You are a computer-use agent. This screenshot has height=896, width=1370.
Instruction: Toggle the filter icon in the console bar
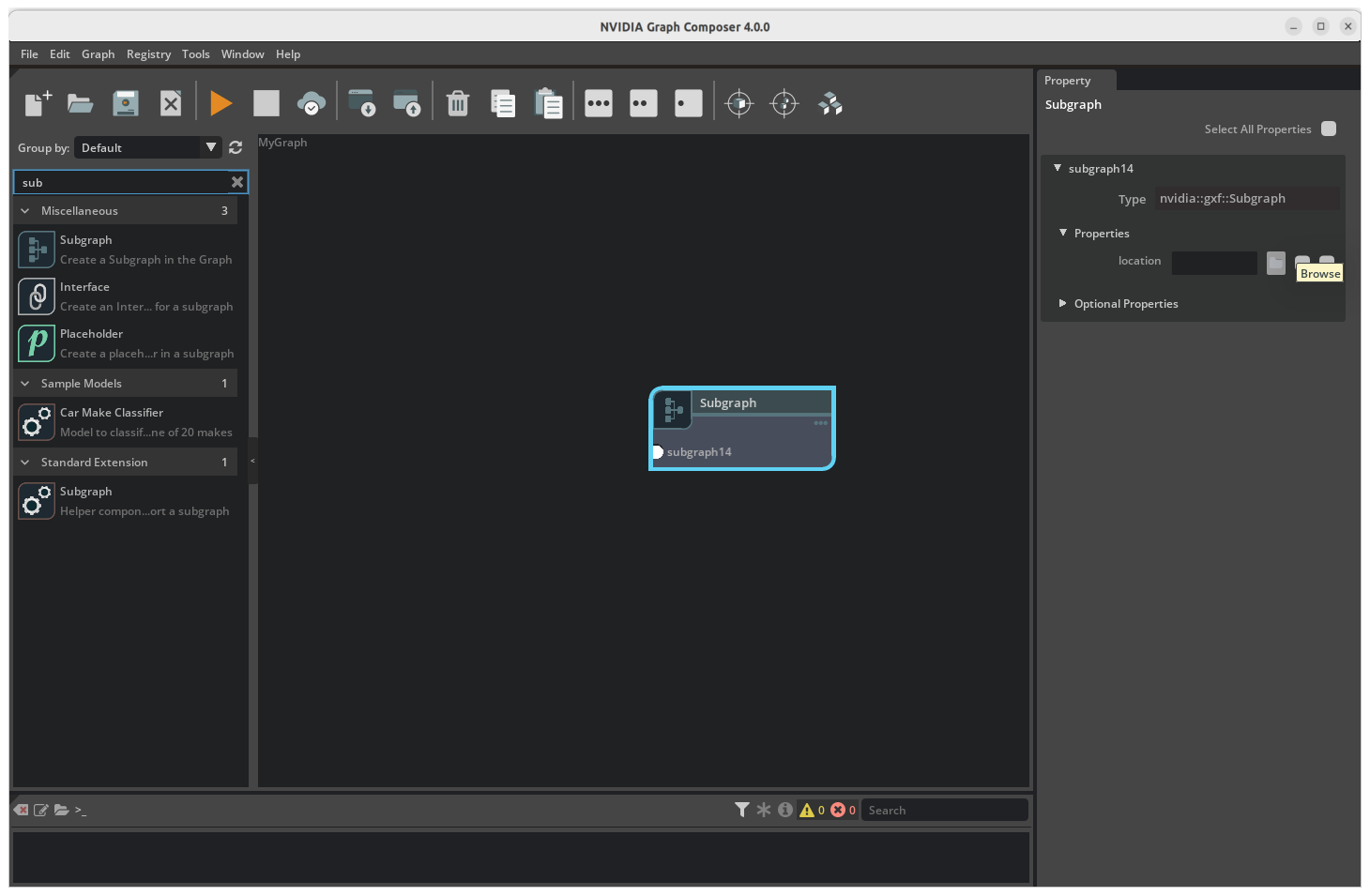[x=741, y=809]
